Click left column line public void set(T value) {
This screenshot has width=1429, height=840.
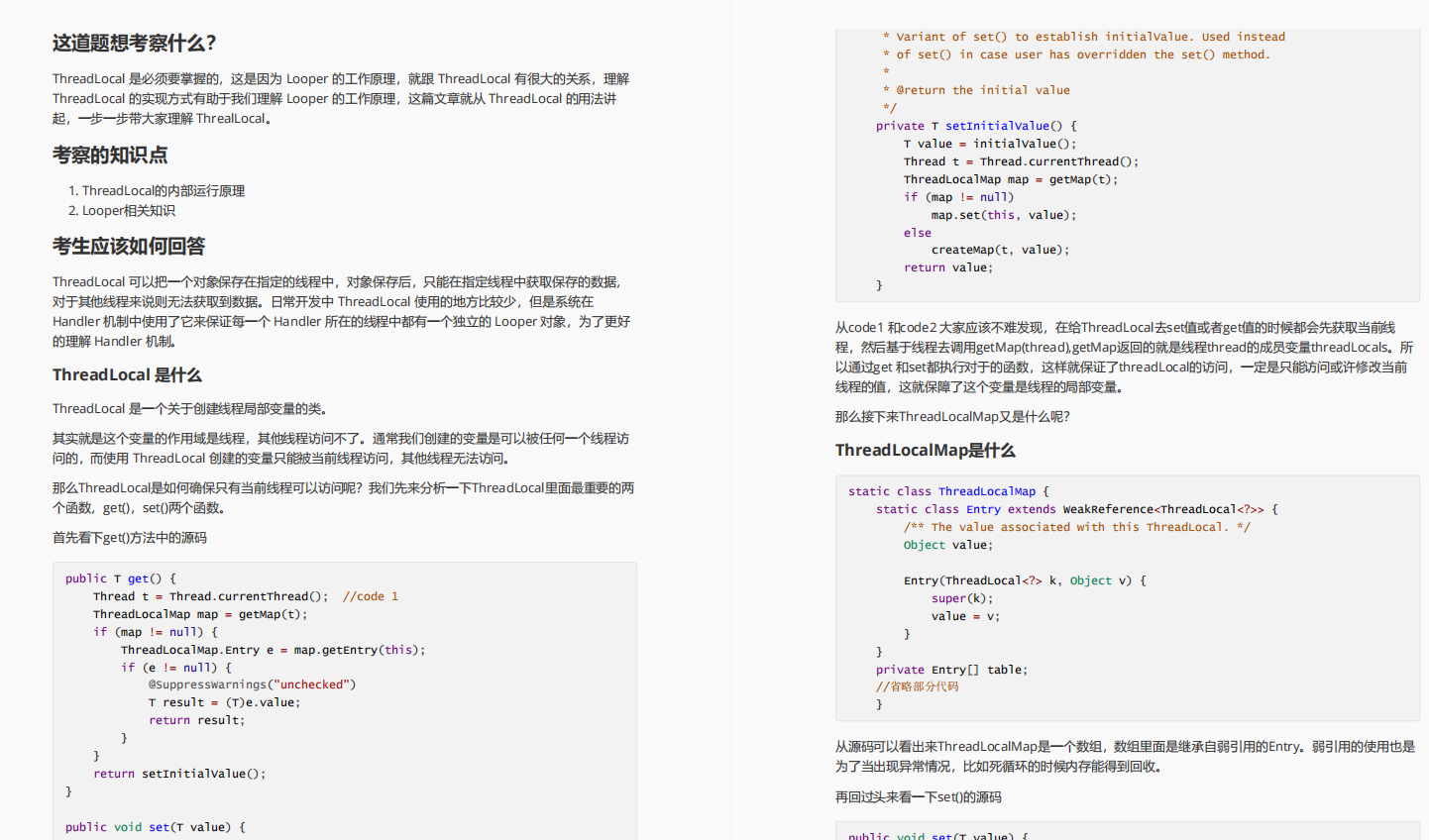click(x=156, y=827)
